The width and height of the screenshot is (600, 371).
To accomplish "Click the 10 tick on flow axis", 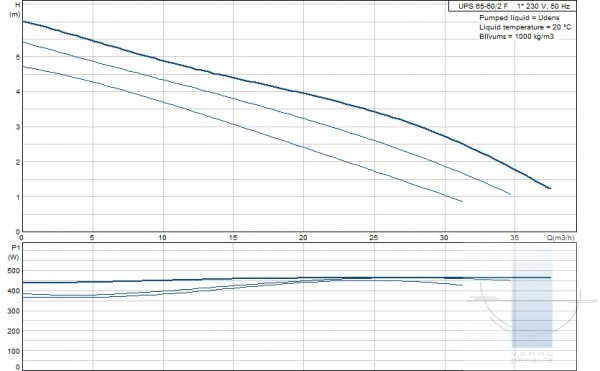I will pos(162,238).
